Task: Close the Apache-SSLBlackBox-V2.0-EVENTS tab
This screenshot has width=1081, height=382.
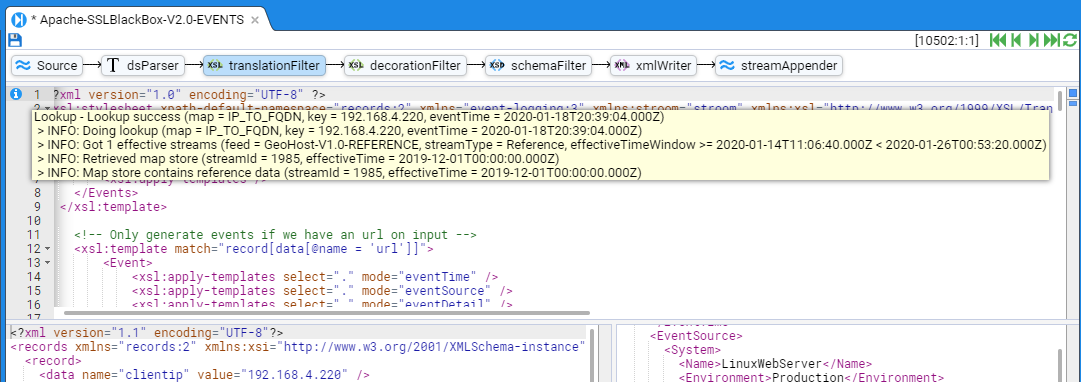Action: pos(254,20)
